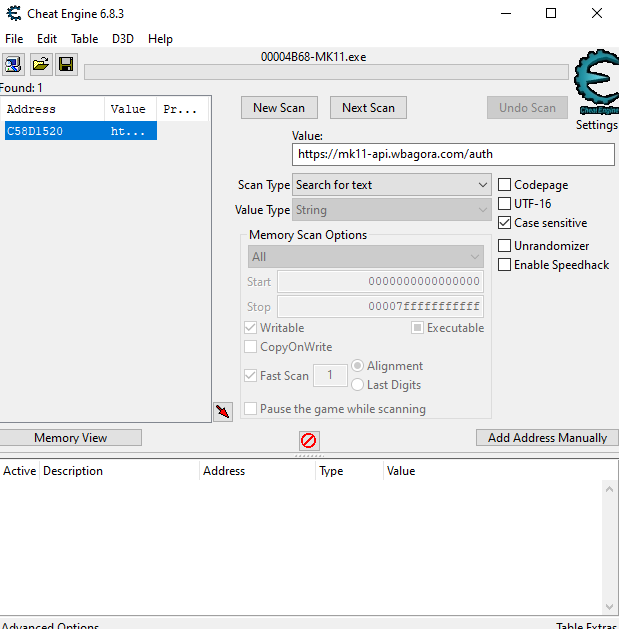Viewport: 619px width, 629px height.
Task: Click the red arrow add-to-address-list icon
Action: 223,412
